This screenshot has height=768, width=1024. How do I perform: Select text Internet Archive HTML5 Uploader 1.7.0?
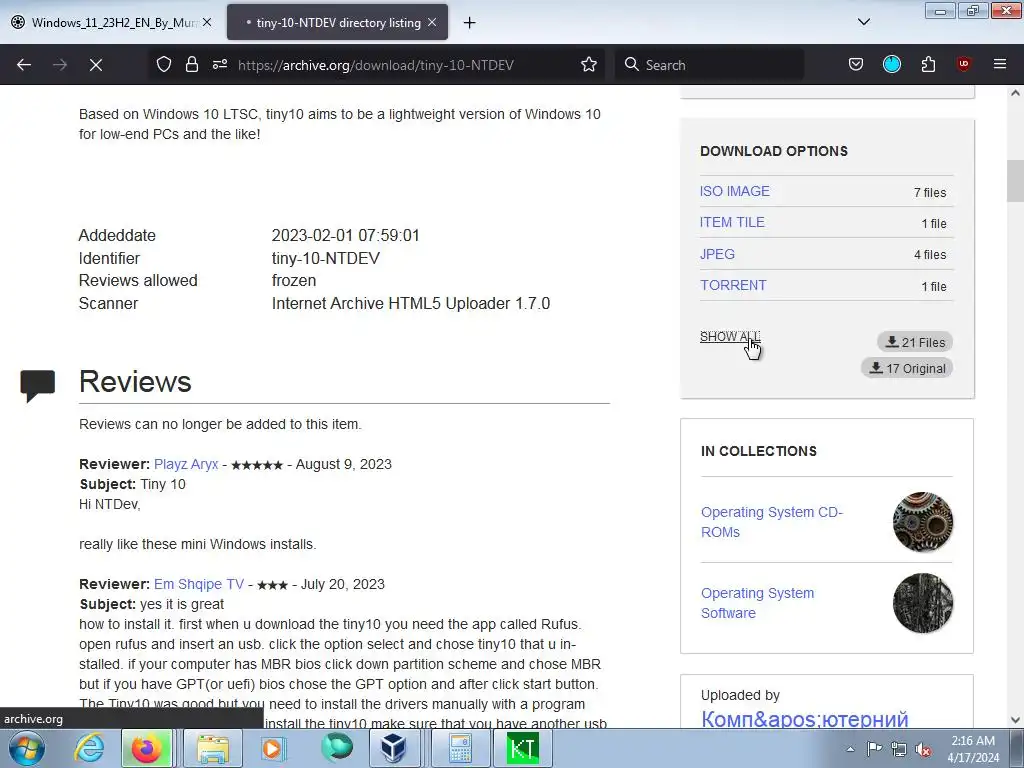click(x=411, y=304)
